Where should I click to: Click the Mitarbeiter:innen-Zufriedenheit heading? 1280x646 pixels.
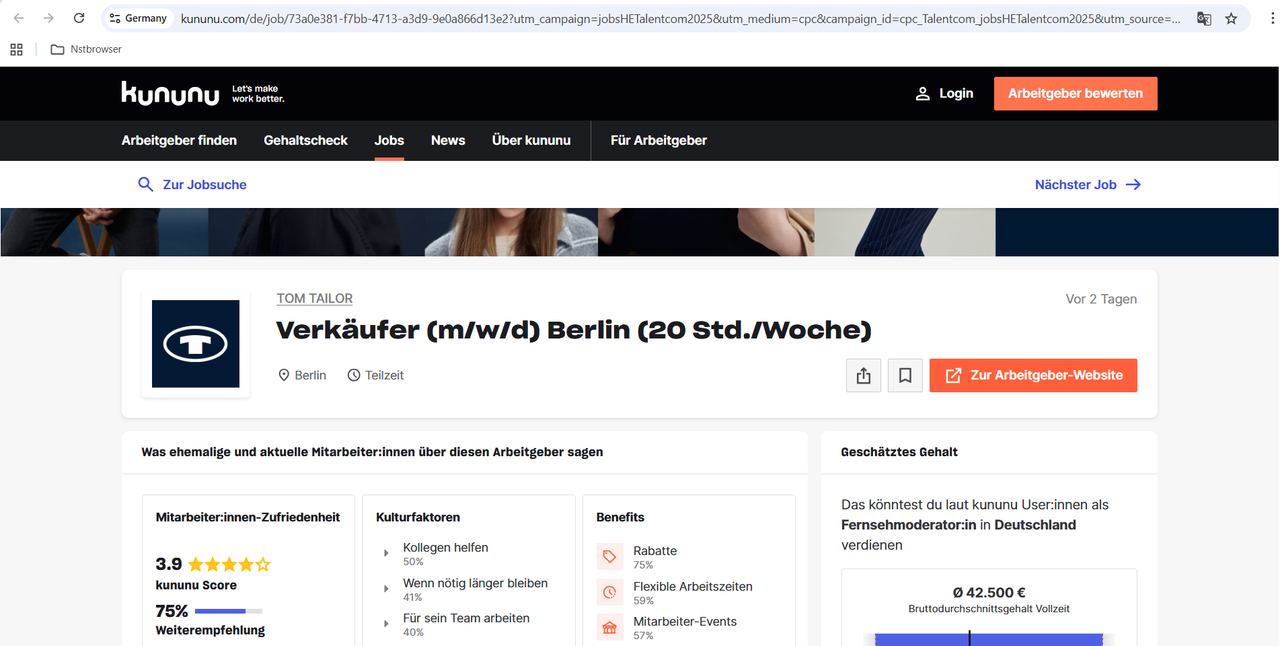(x=248, y=517)
